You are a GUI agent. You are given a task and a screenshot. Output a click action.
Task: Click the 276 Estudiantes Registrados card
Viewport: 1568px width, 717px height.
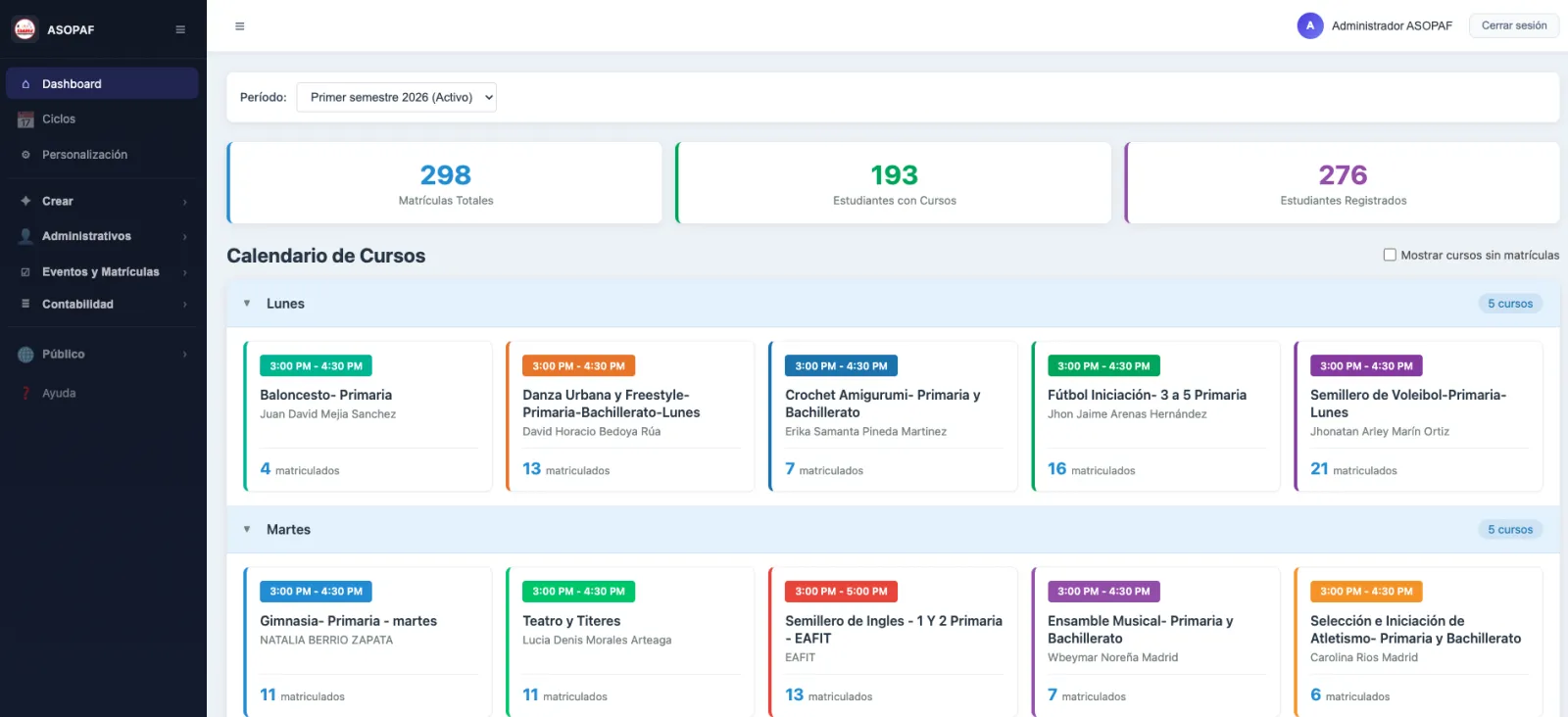(x=1343, y=183)
